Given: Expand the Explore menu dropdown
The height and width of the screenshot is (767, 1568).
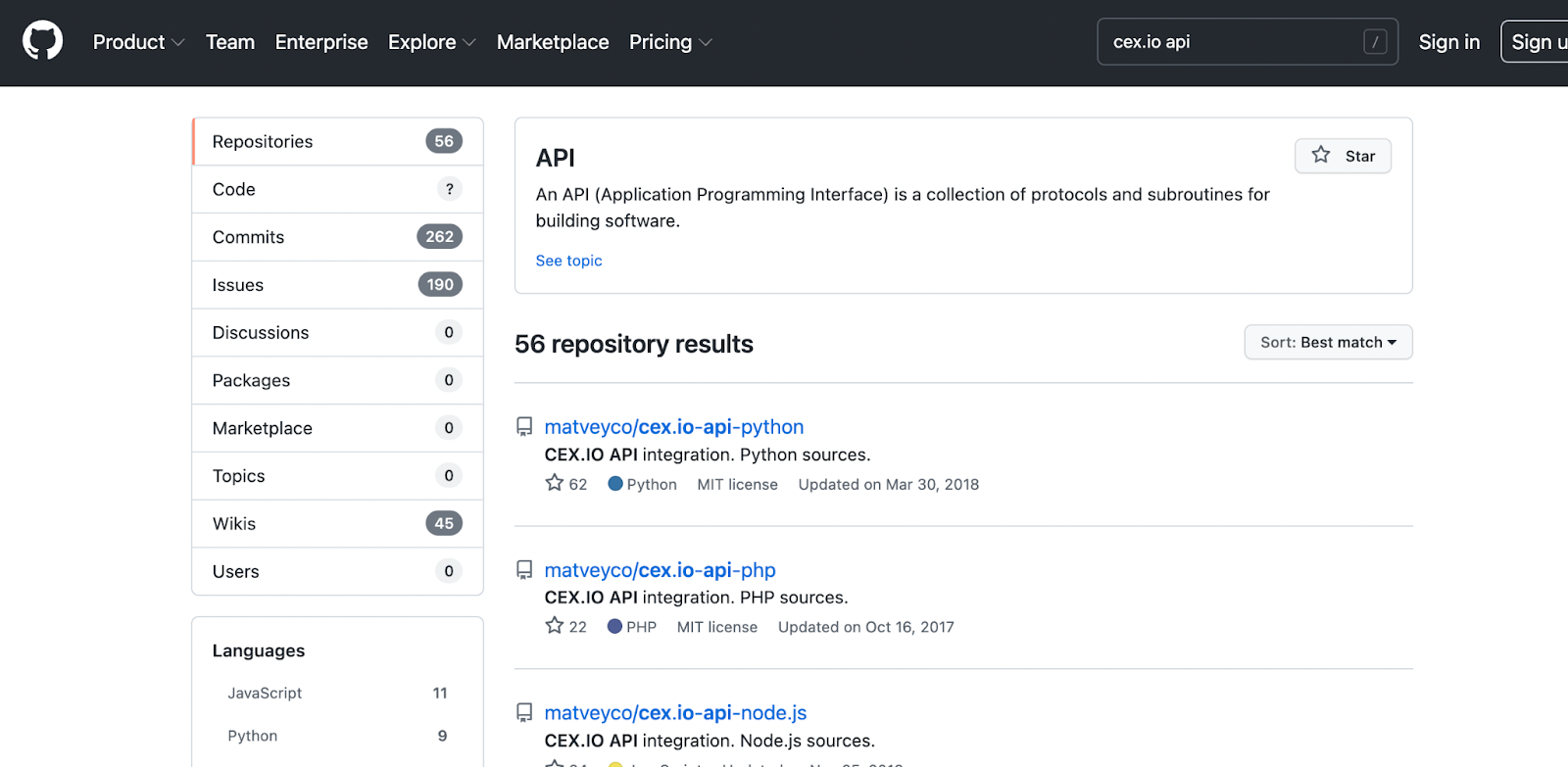Looking at the screenshot, I should coord(431,42).
